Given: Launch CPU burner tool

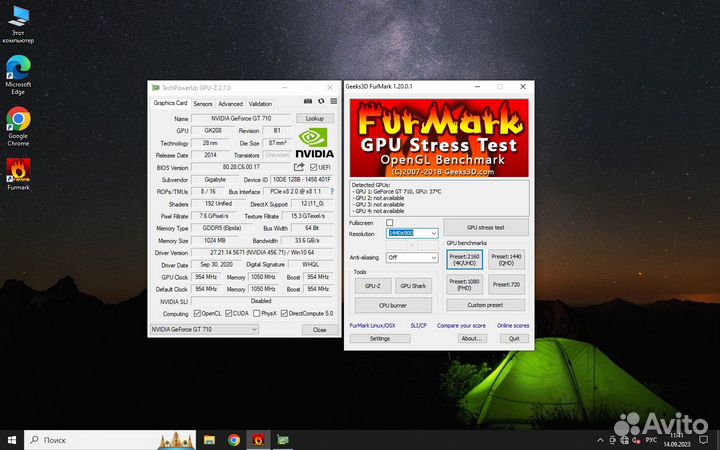Looking at the screenshot, I should click(x=393, y=305).
